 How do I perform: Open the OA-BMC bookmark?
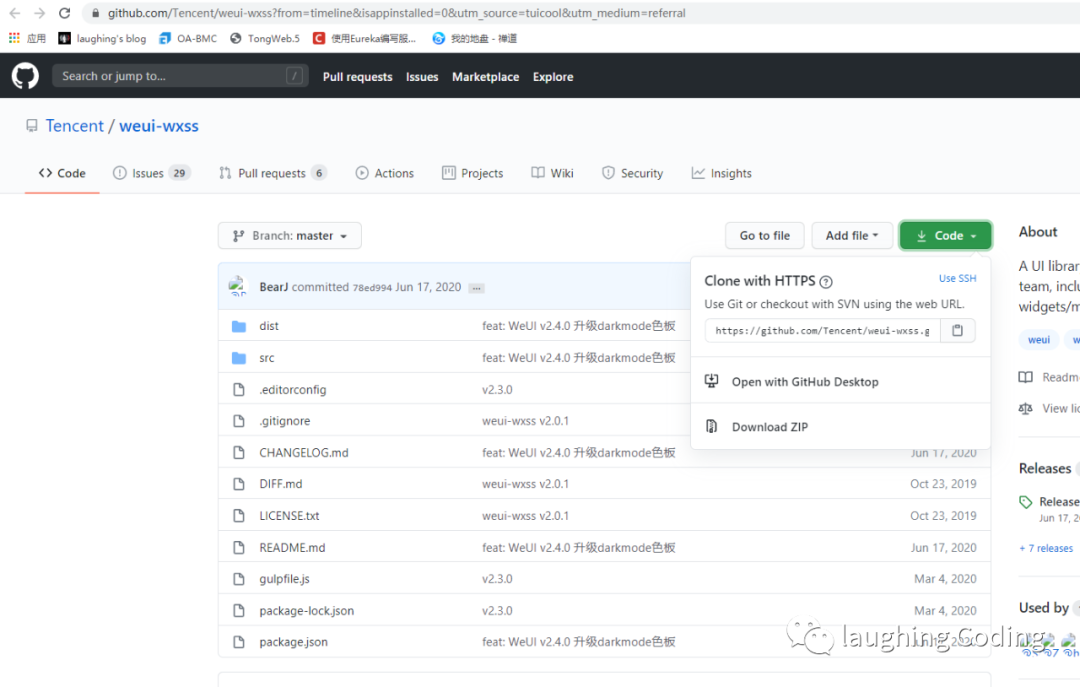[187, 39]
